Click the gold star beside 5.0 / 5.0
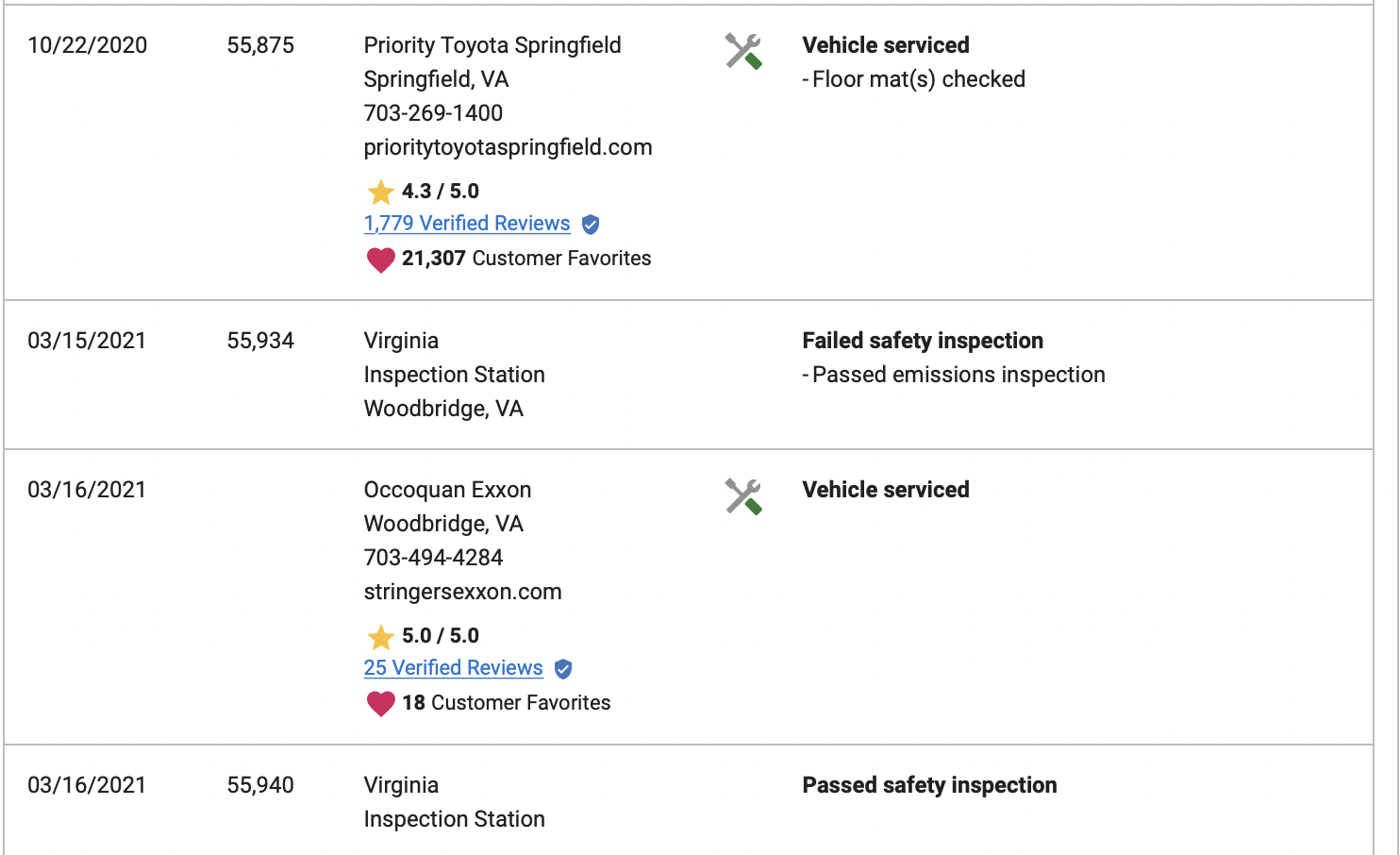Image resolution: width=1400 pixels, height=855 pixels. click(x=380, y=637)
